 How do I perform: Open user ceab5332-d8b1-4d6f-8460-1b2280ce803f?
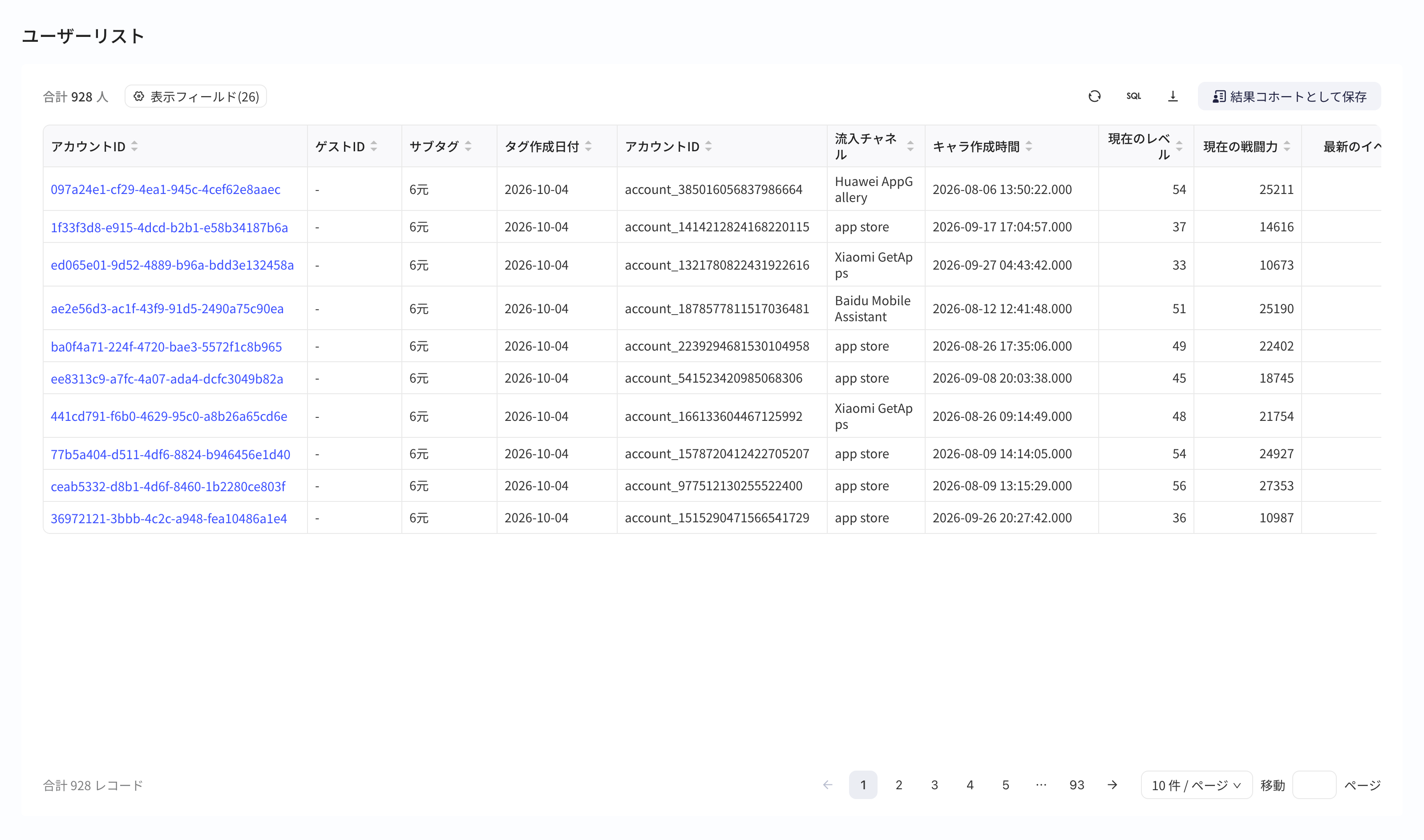coord(168,486)
